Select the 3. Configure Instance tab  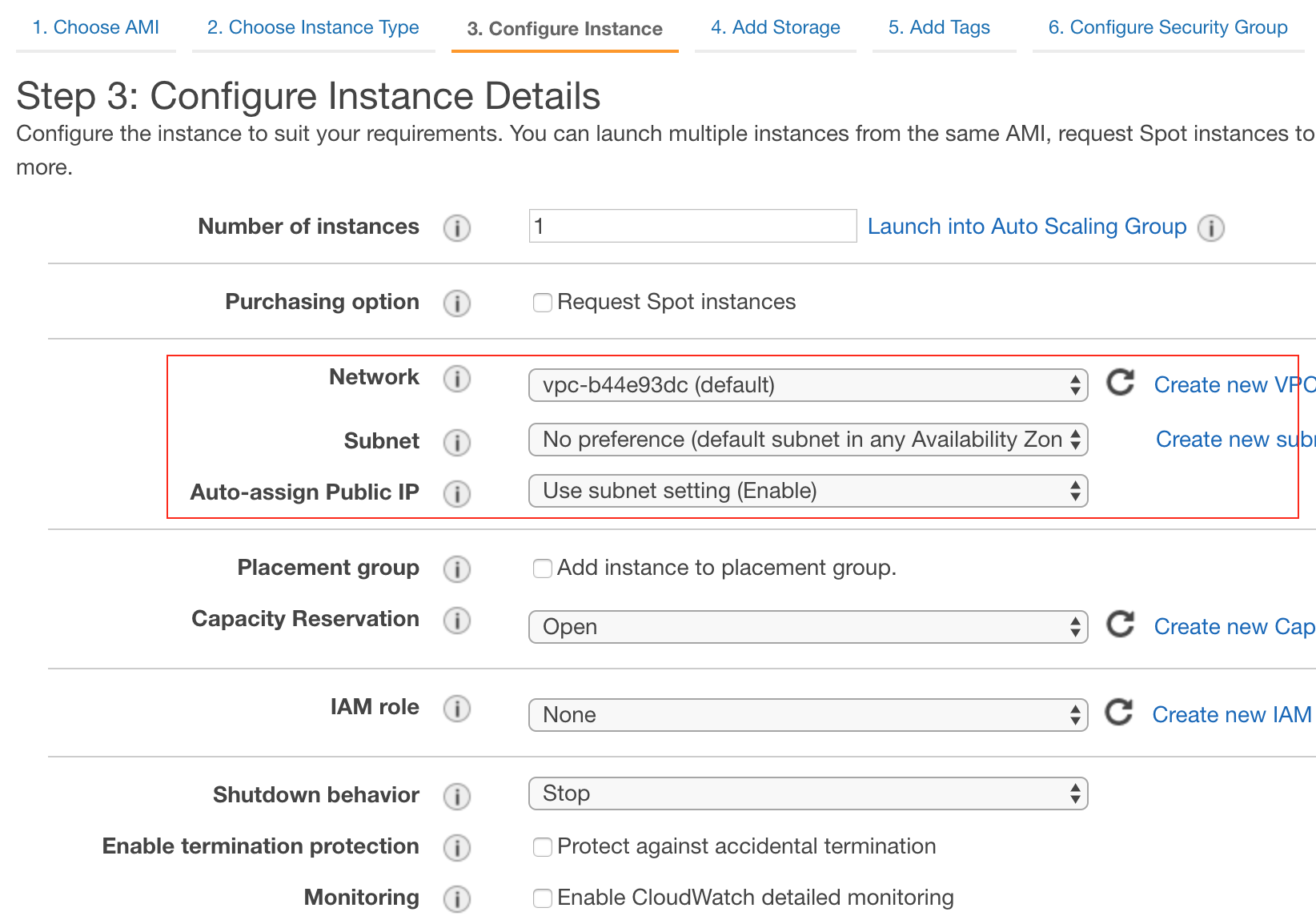(x=565, y=29)
